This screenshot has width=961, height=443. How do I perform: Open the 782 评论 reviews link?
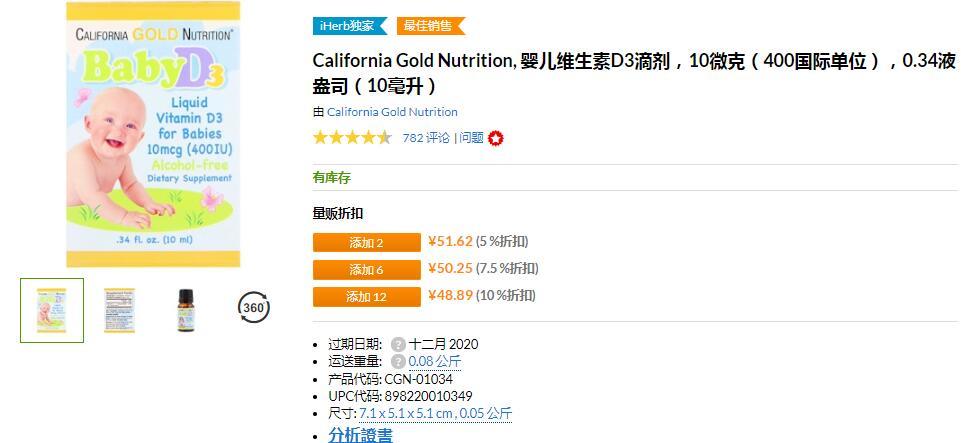pos(426,138)
